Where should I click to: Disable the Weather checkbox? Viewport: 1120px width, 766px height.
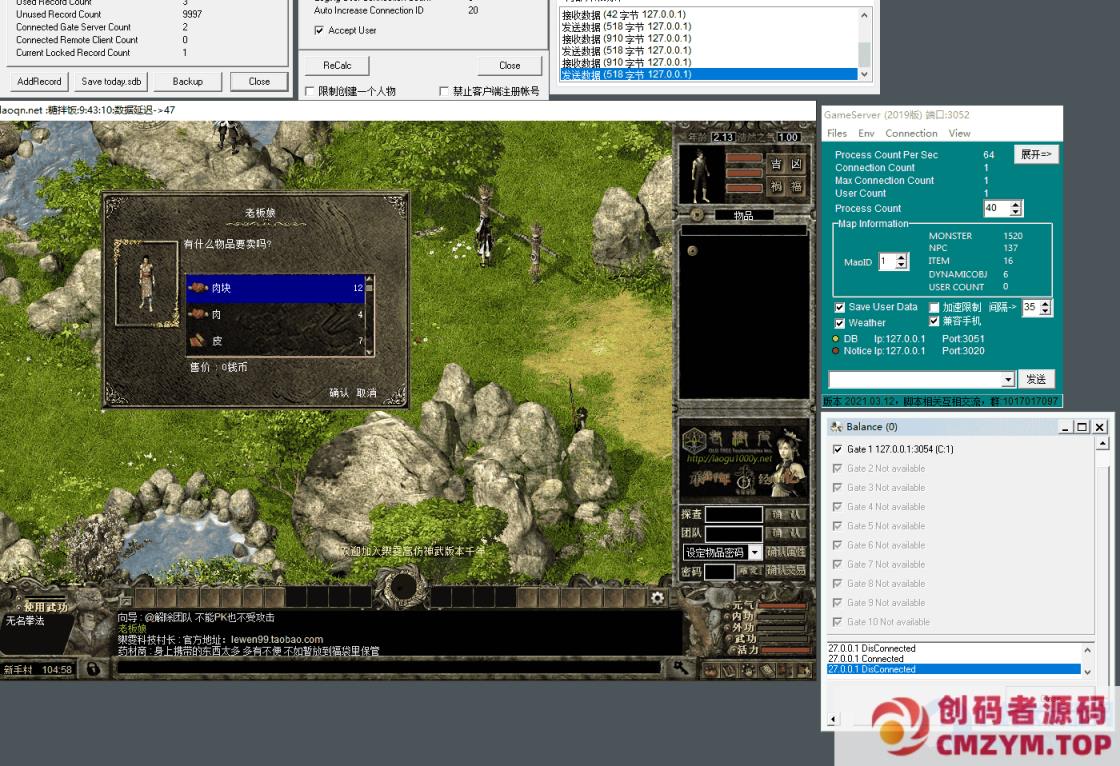[840, 323]
